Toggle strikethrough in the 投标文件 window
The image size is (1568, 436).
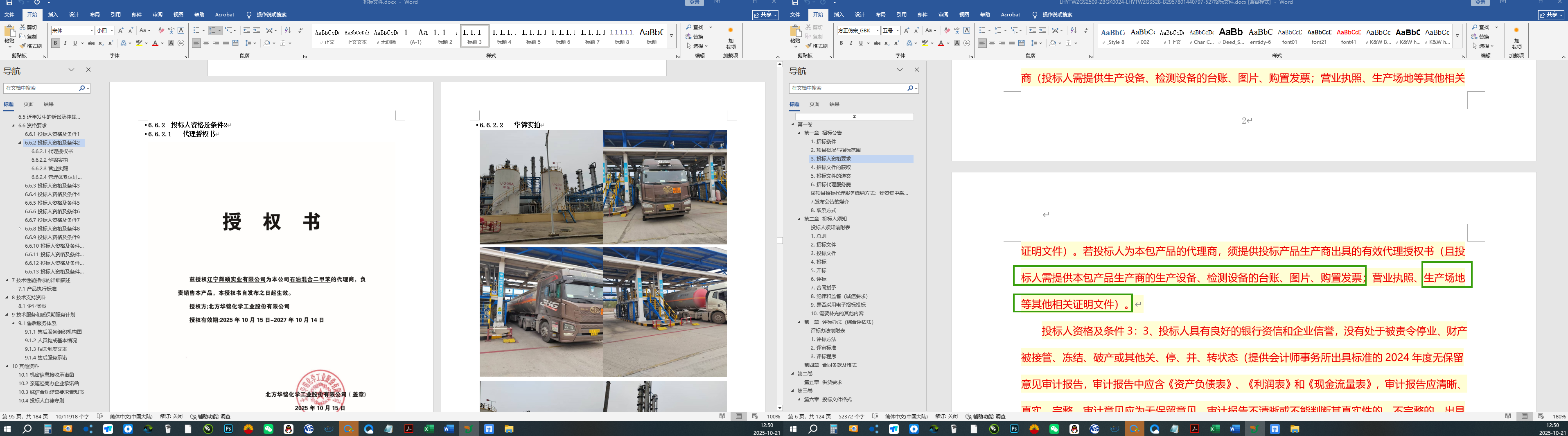[x=91, y=43]
